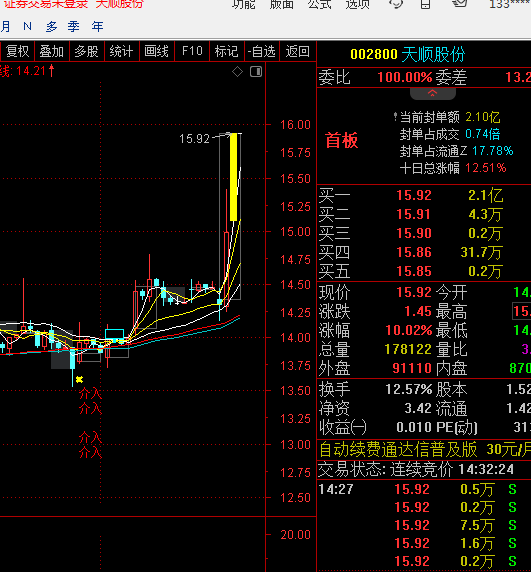Click the 交易状态 连续竞价 status line
The height and width of the screenshot is (572, 531).
coord(416,469)
